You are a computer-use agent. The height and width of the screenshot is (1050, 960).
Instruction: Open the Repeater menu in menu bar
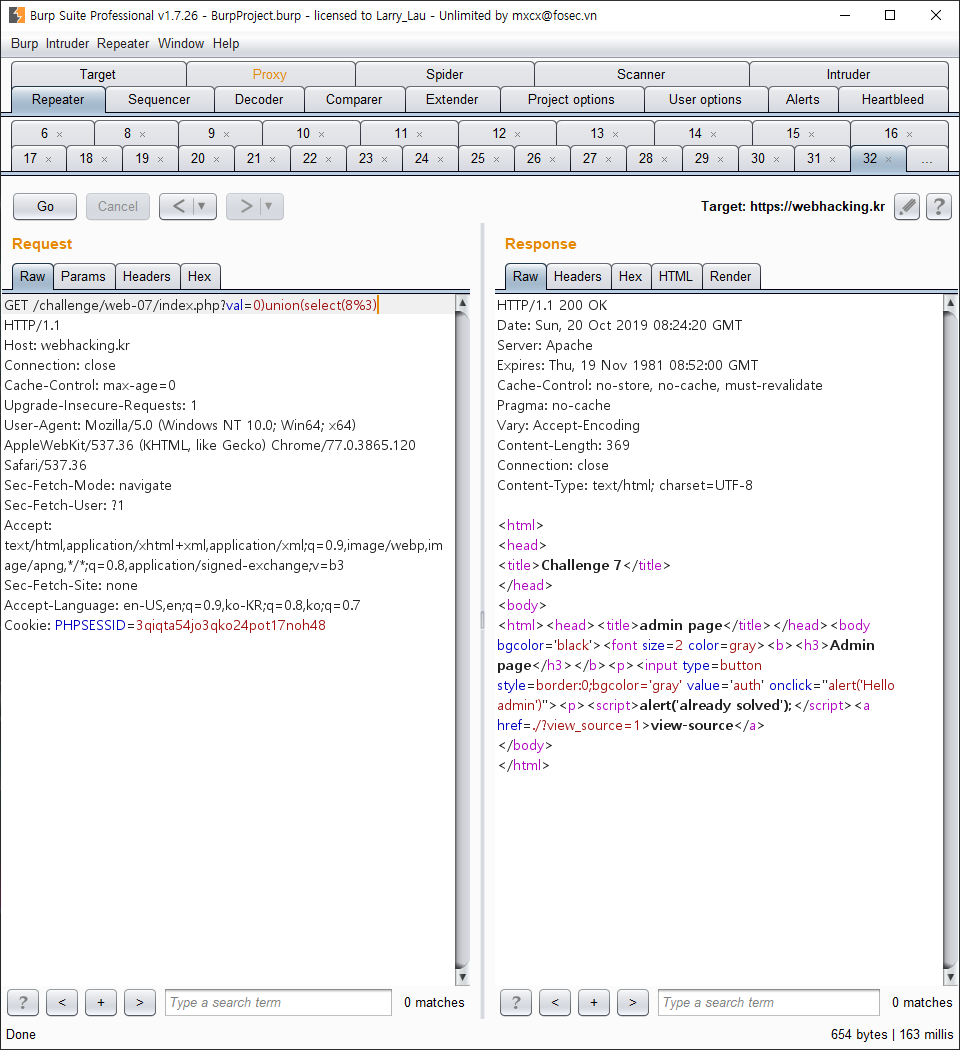tap(123, 44)
